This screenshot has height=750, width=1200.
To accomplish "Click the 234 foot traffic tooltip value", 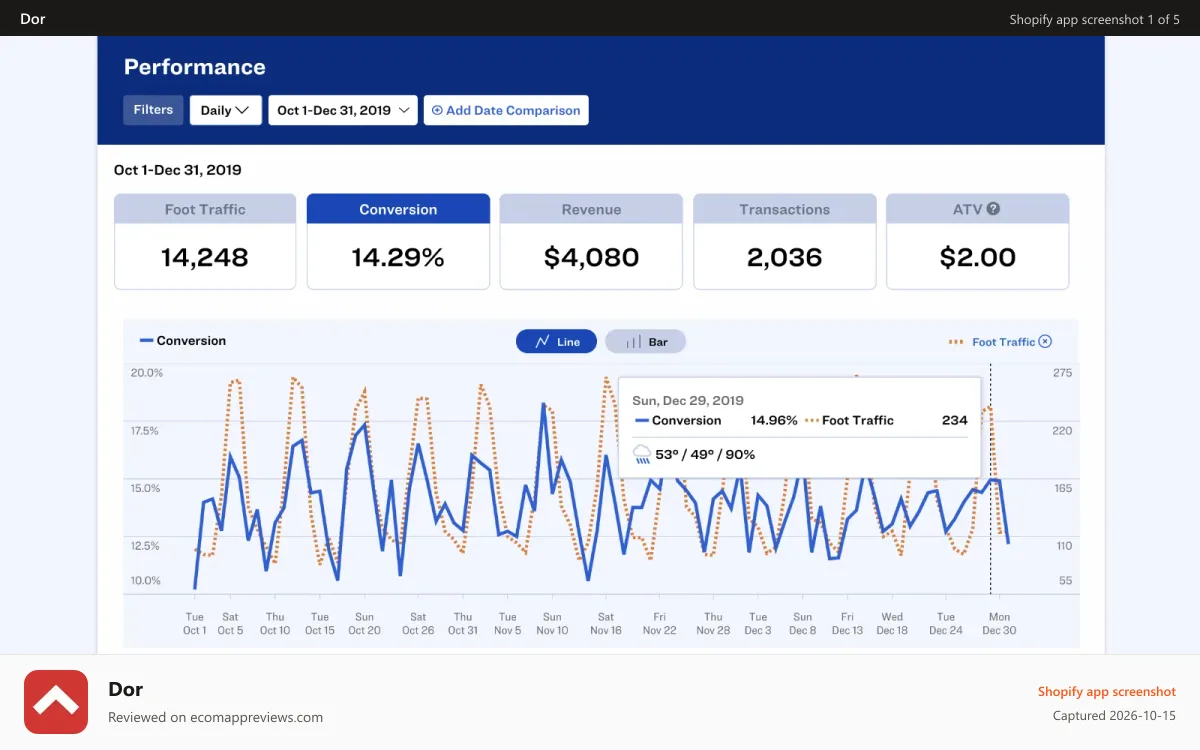I will click(955, 420).
